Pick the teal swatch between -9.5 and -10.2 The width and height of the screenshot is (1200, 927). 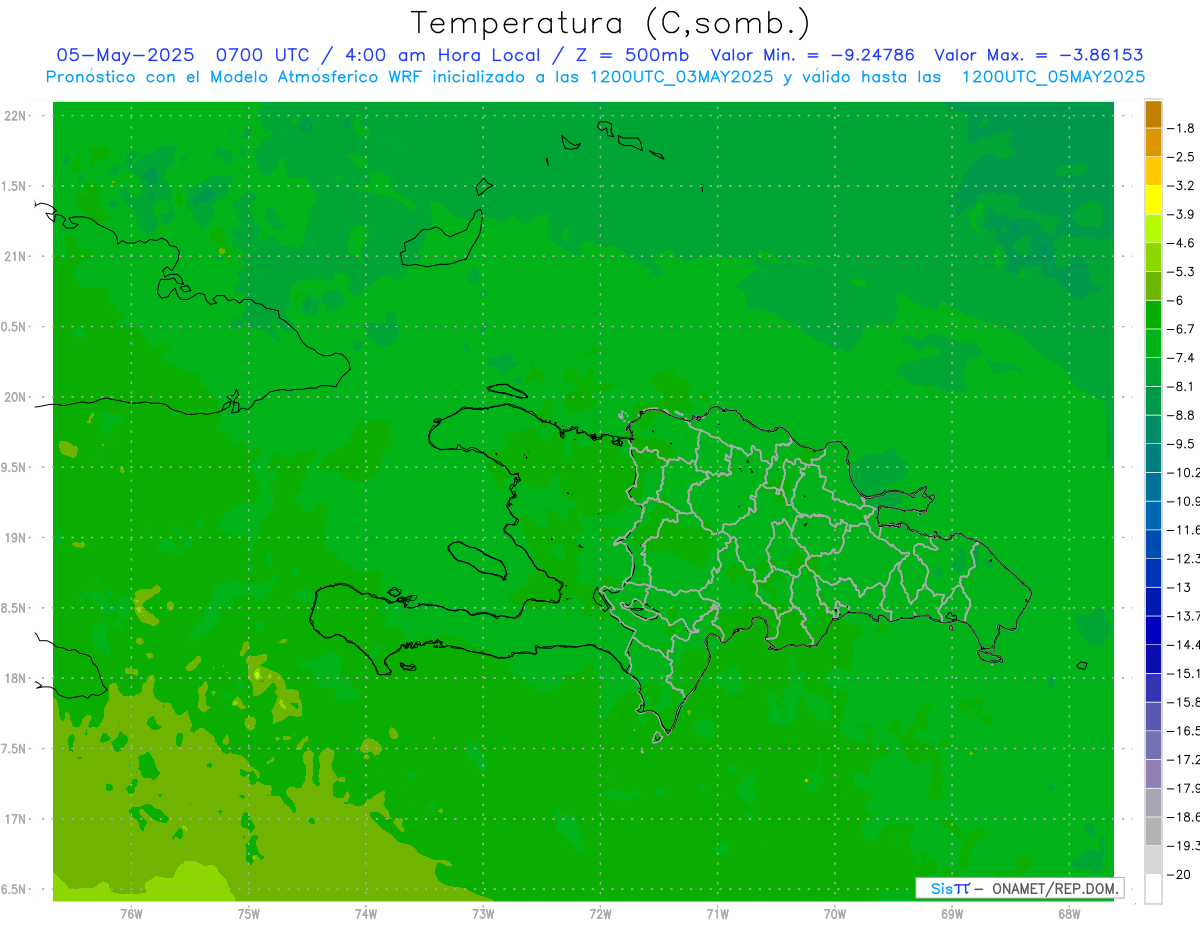(1153, 458)
